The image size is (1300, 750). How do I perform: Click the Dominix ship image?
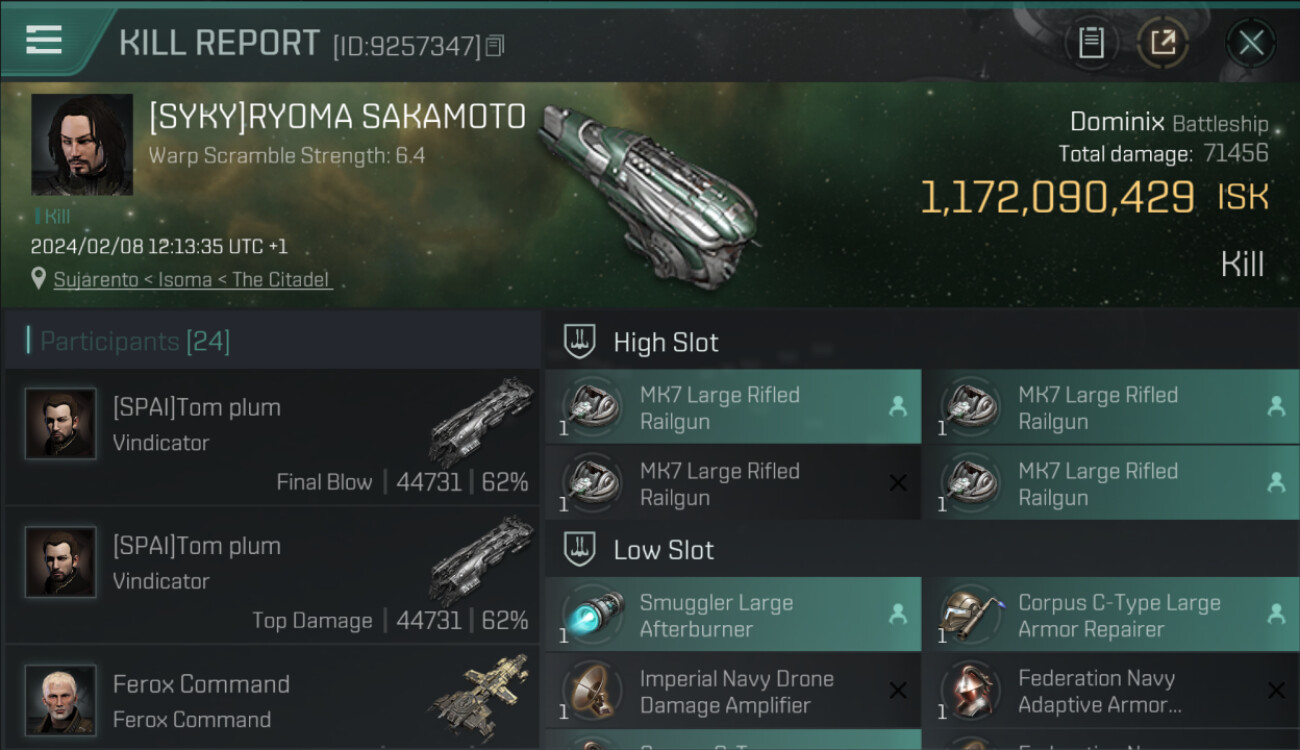coord(648,188)
